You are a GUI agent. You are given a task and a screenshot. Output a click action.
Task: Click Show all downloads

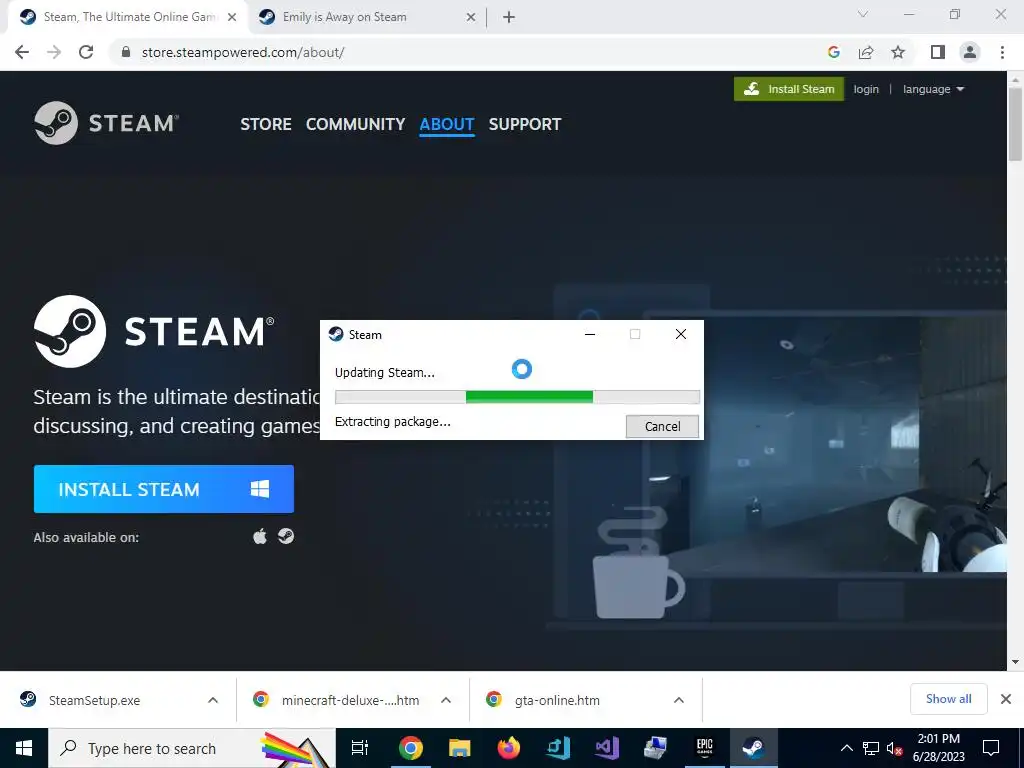948,699
